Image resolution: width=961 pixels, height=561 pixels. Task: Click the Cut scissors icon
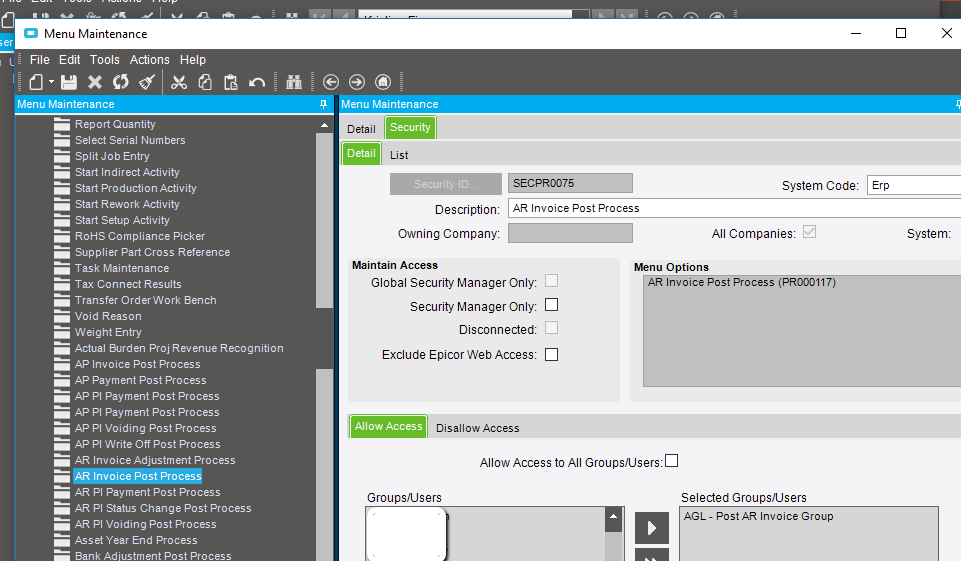179,82
